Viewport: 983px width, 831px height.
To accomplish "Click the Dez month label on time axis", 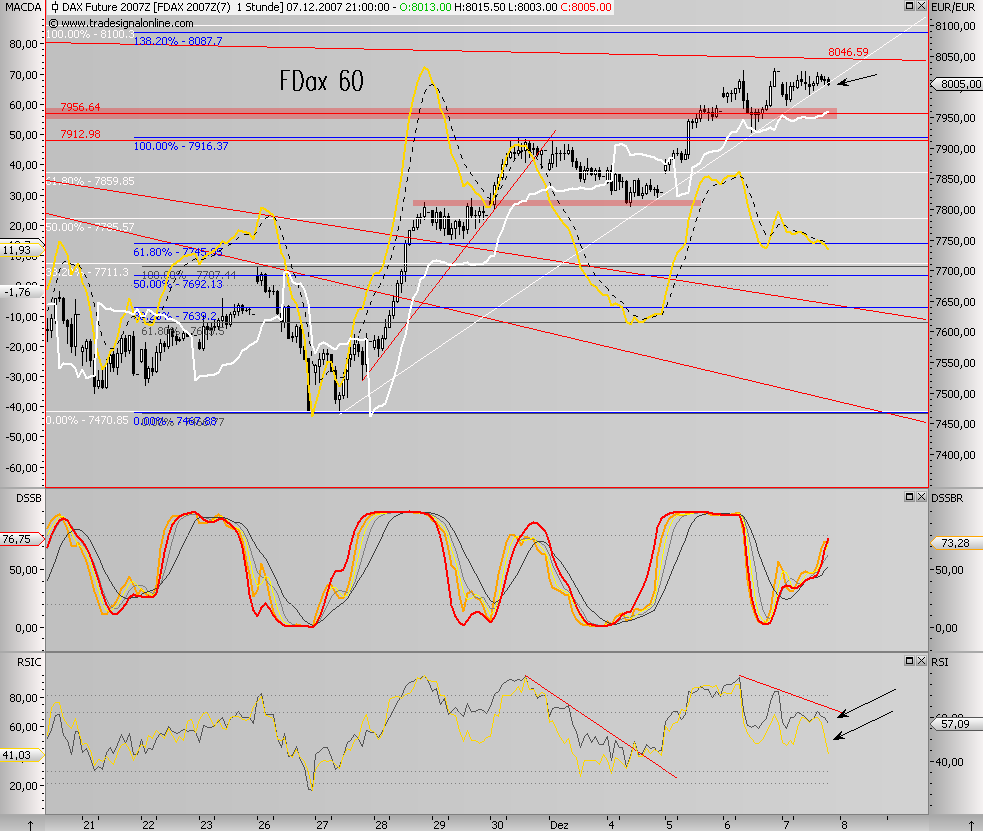I will pos(559,825).
